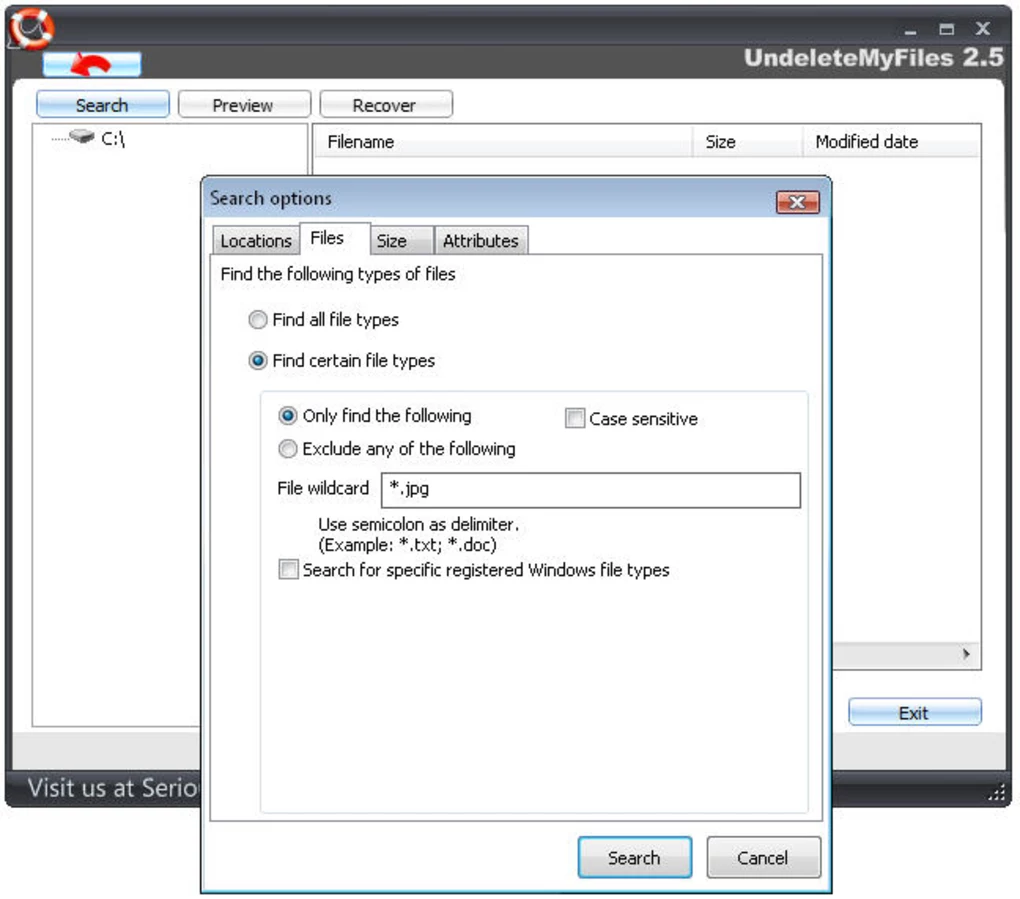Click the scrollbar right arrow in file list
Viewport: 1020px width, 899px height.
(966, 654)
